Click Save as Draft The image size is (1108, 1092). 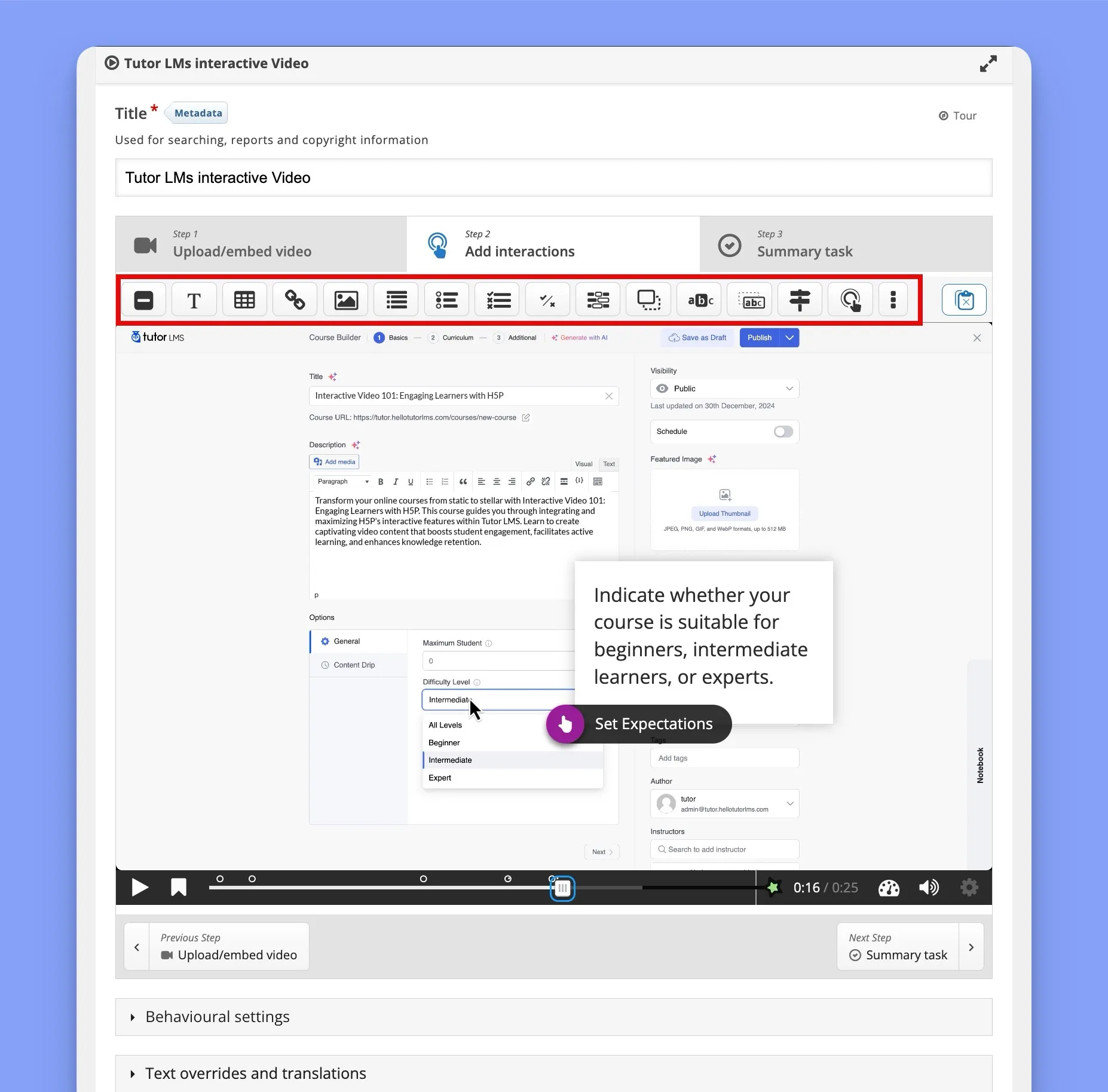(697, 338)
